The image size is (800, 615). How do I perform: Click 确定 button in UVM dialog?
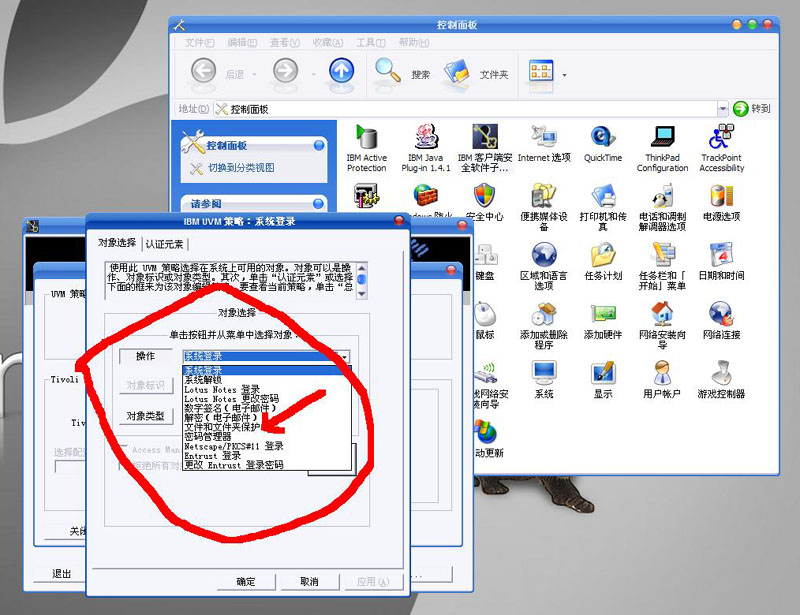click(246, 581)
